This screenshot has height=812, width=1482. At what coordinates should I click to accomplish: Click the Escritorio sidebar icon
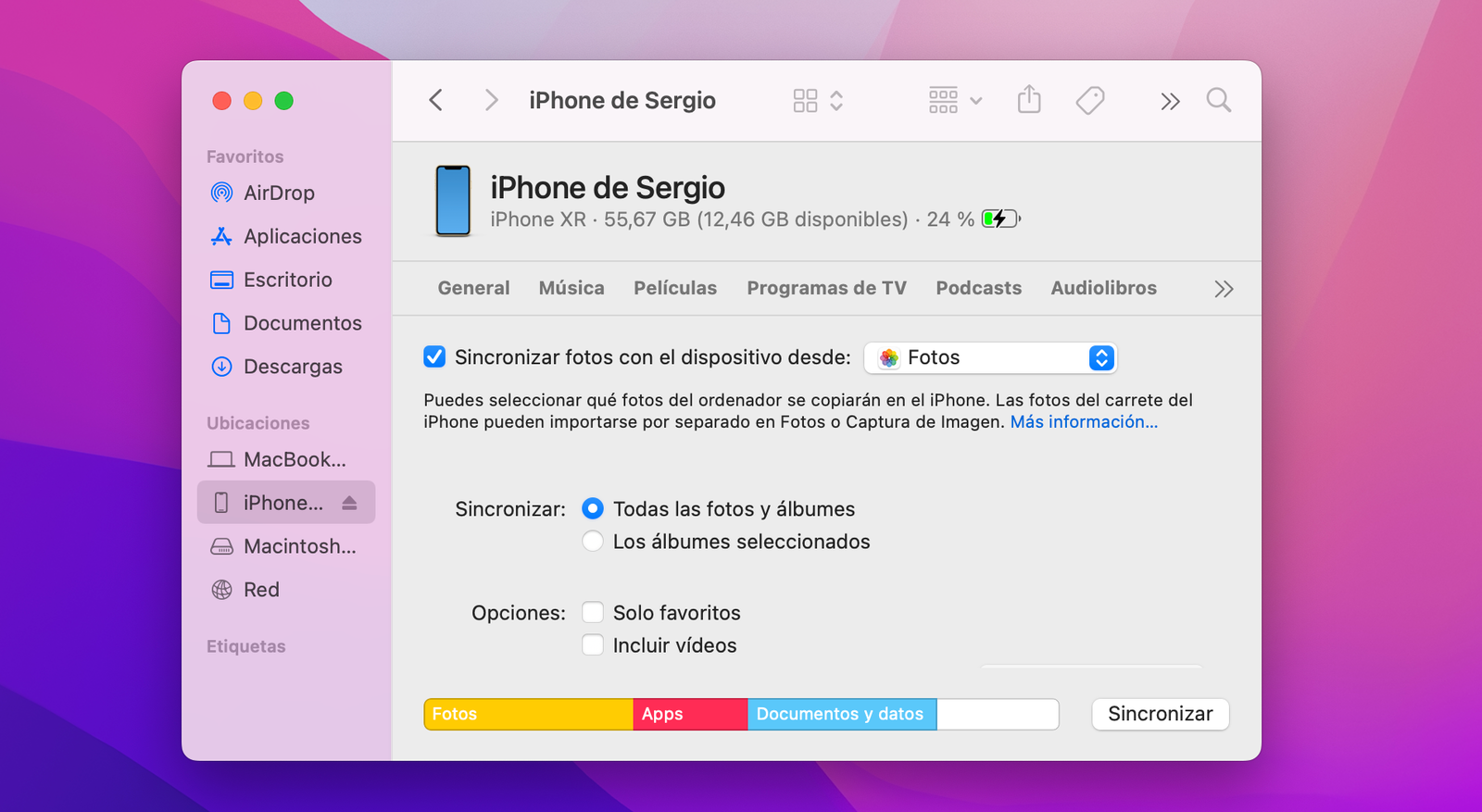221,280
